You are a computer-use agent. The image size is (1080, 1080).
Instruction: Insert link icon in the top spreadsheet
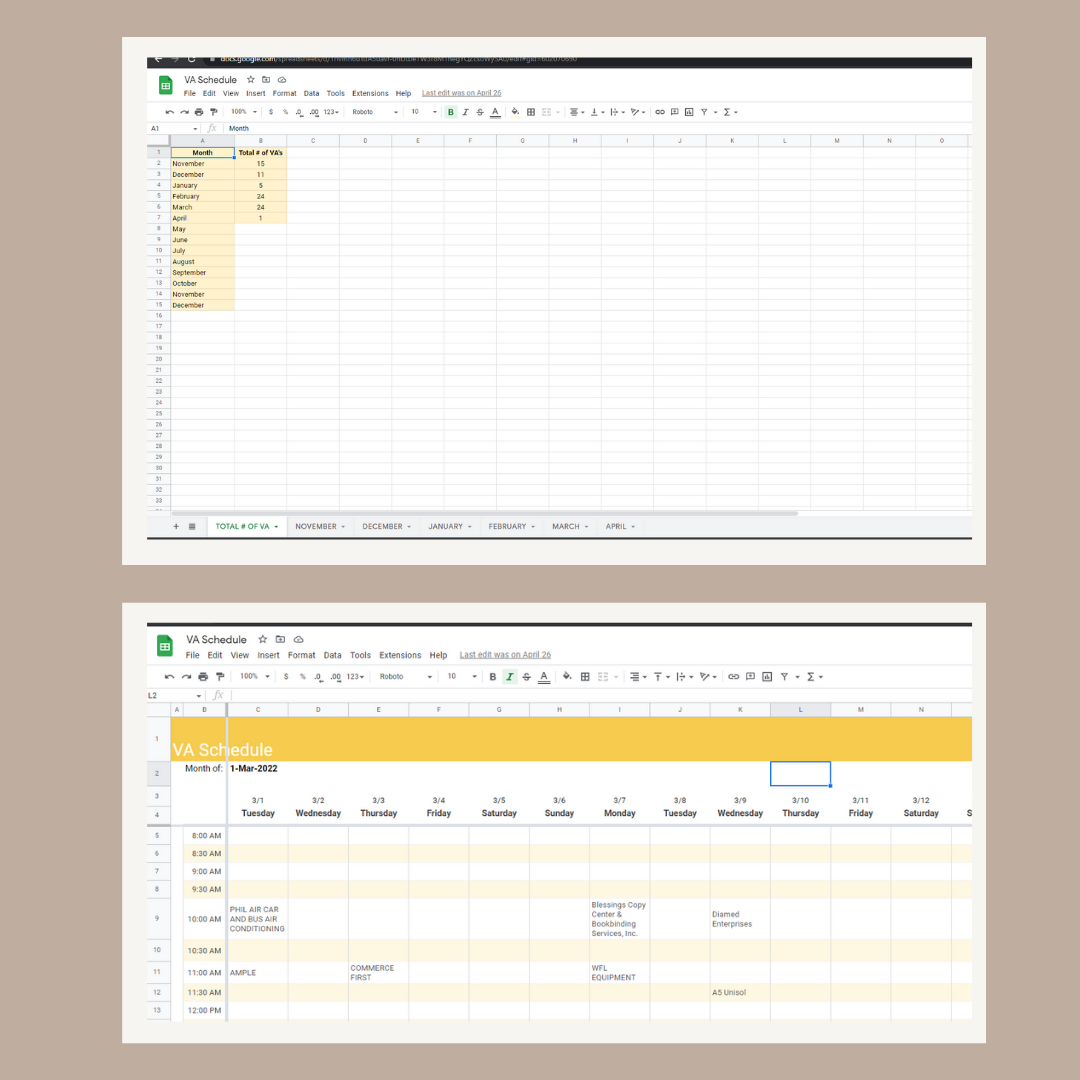(x=660, y=112)
